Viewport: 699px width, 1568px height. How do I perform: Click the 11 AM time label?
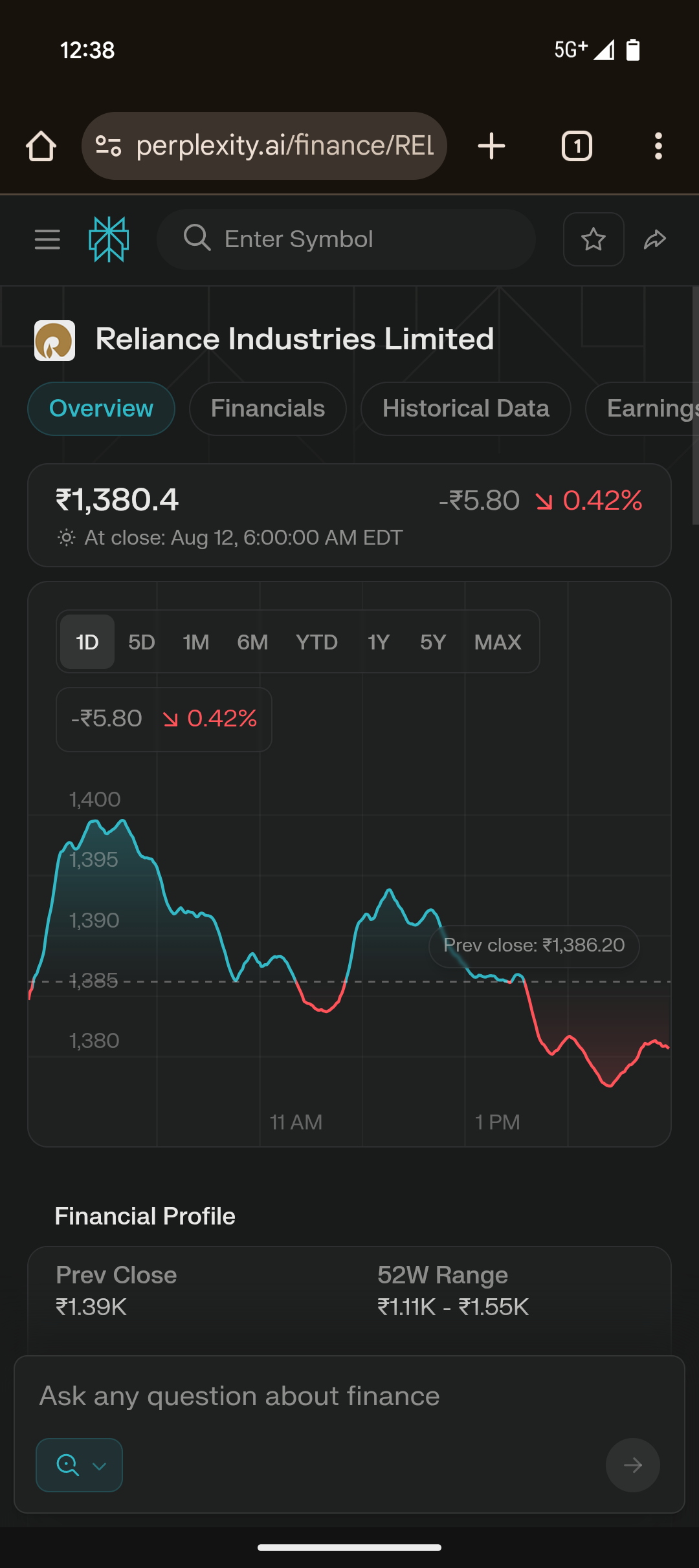tap(296, 1122)
